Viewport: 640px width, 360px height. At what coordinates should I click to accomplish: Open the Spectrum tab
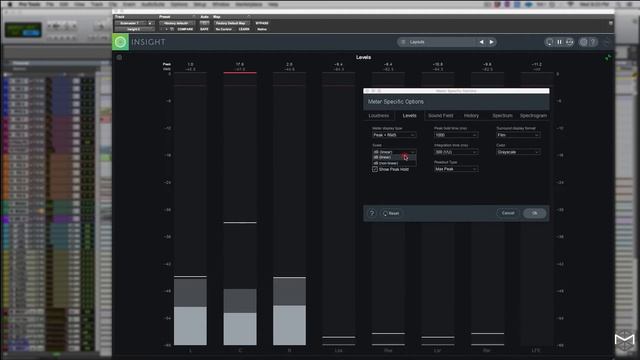coord(502,116)
